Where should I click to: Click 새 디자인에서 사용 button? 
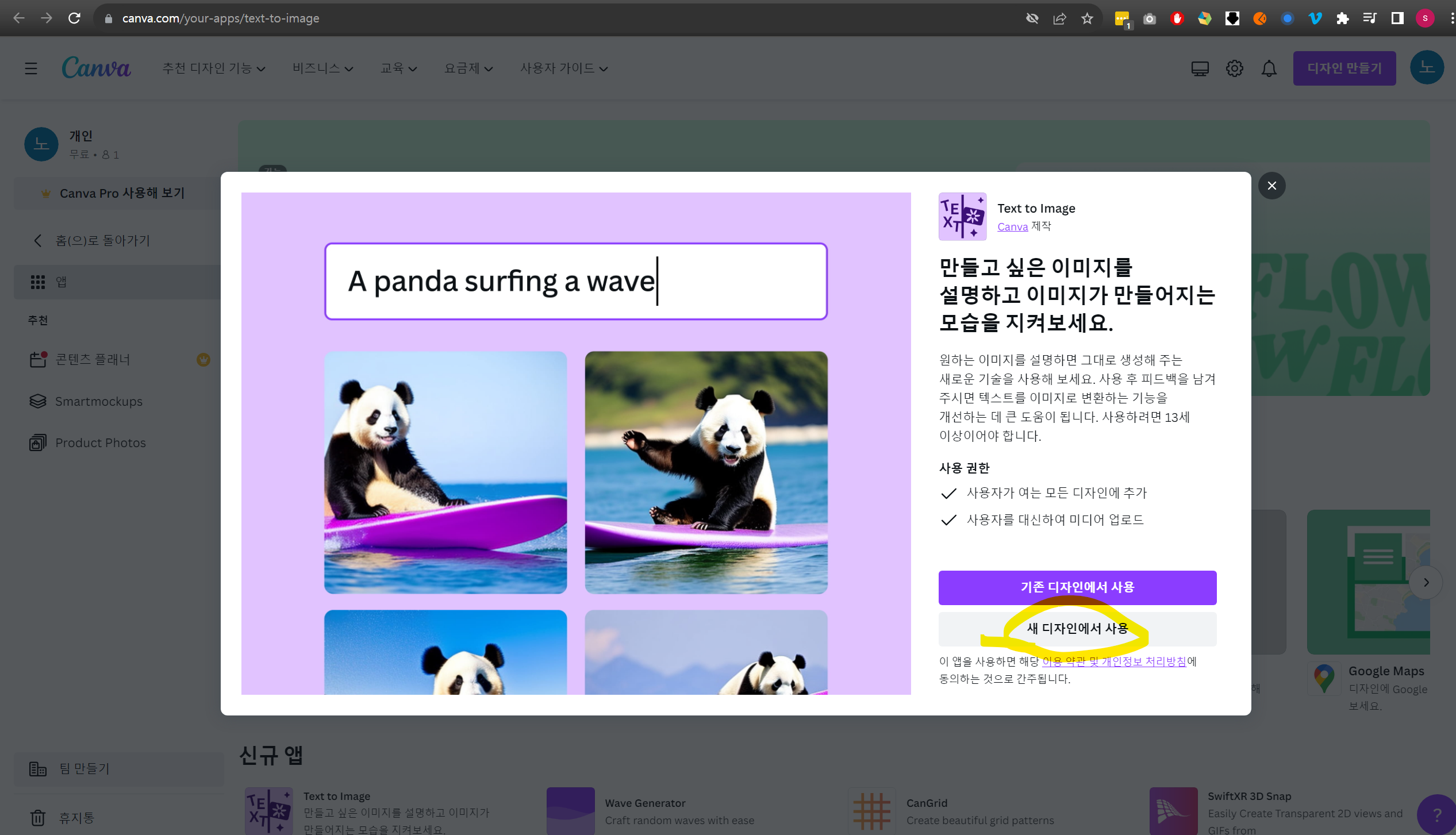(x=1077, y=628)
